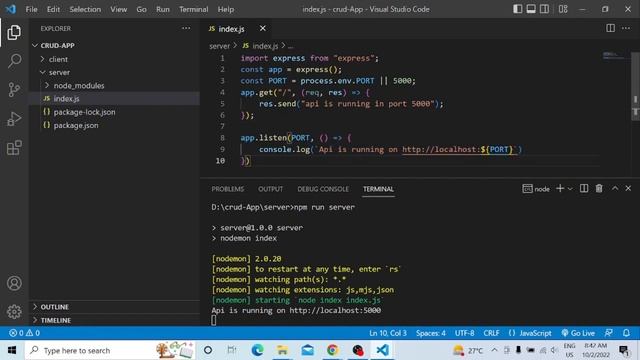Viewport: 640px width, 360px height.
Task: Open the Accounts menu icon
Action: click(14, 283)
